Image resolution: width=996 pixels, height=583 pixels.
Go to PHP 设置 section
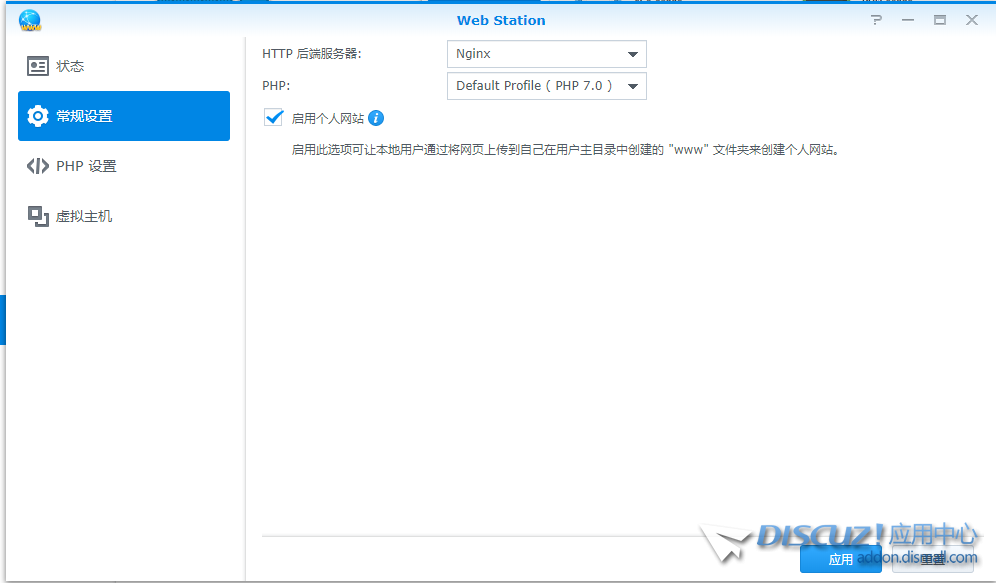[x=124, y=166]
